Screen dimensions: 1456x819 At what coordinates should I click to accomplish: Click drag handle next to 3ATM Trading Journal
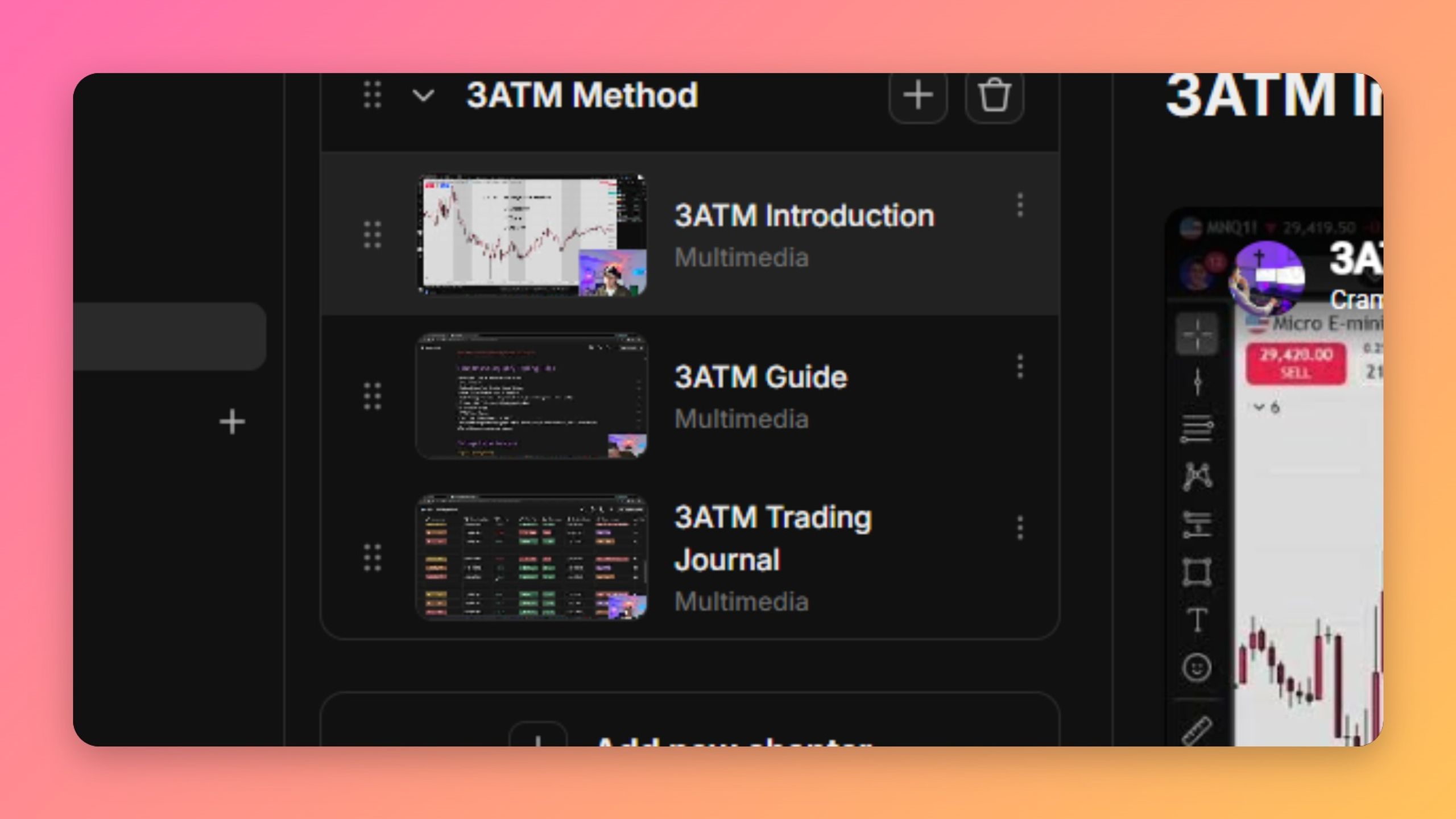pyautogui.click(x=373, y=557)
